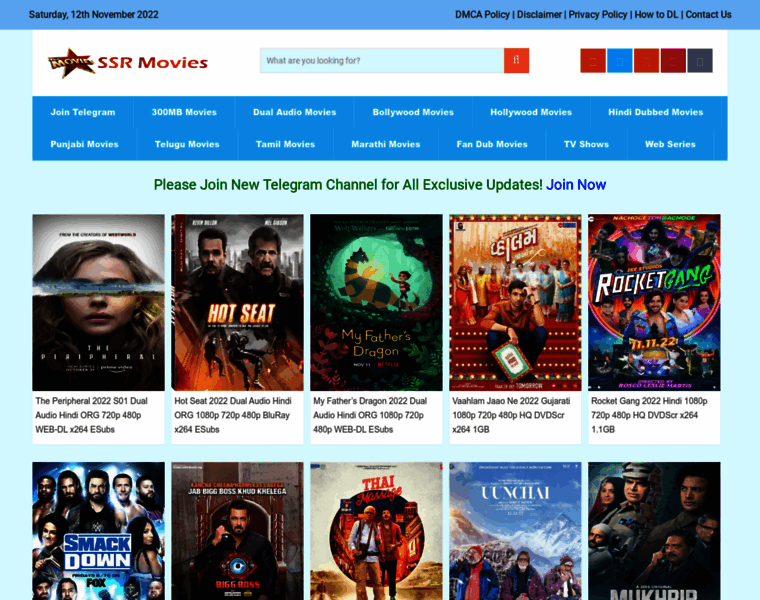
Task: Open The Peripheral poster thumbnail
Action: [98, 302]
